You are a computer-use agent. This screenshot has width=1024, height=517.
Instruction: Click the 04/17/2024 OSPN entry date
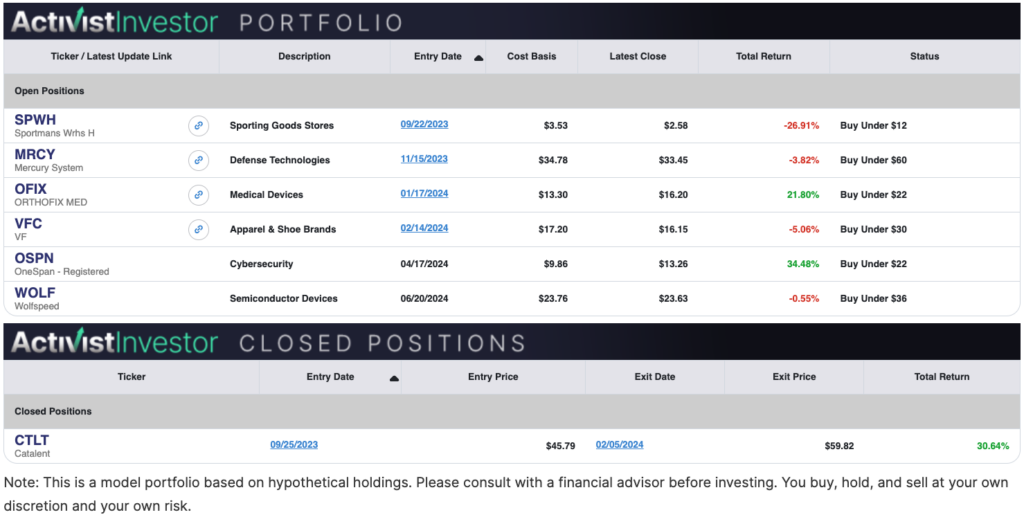click(424, 264)
